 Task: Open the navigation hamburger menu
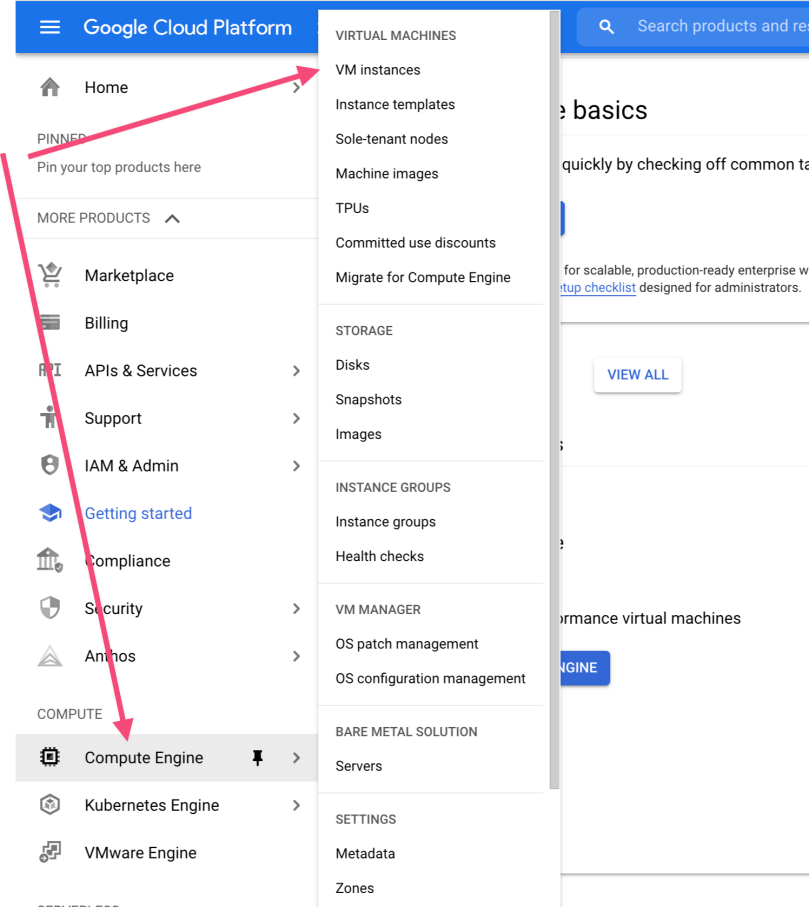48,27
